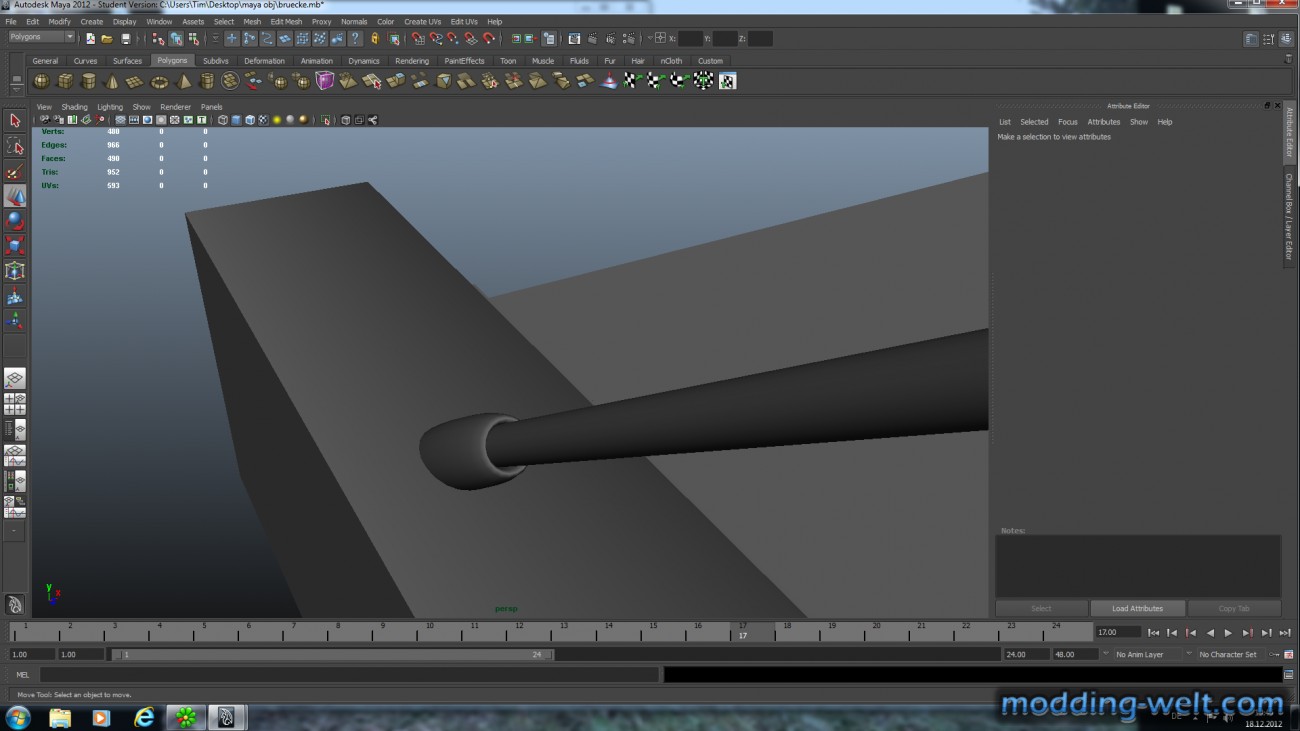Screen dimensions: 1300x731
Task: Click the range slider bar
Action: click(331, 655)
